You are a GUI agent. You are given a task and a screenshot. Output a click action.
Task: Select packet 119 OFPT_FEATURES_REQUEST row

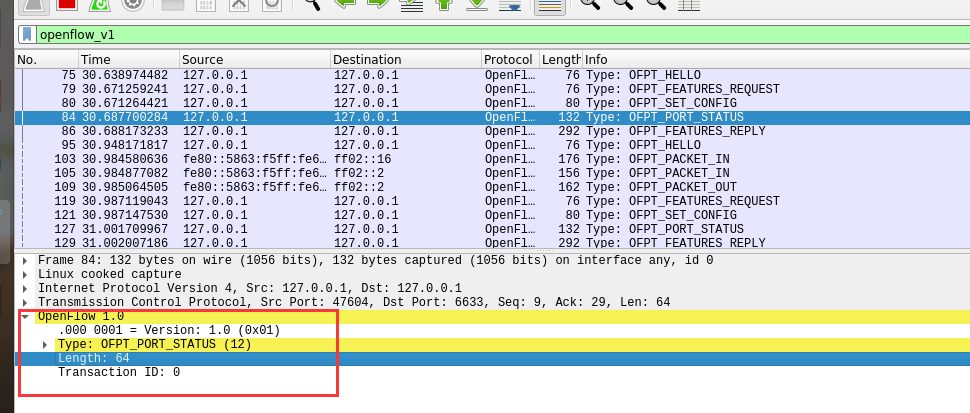492,201
